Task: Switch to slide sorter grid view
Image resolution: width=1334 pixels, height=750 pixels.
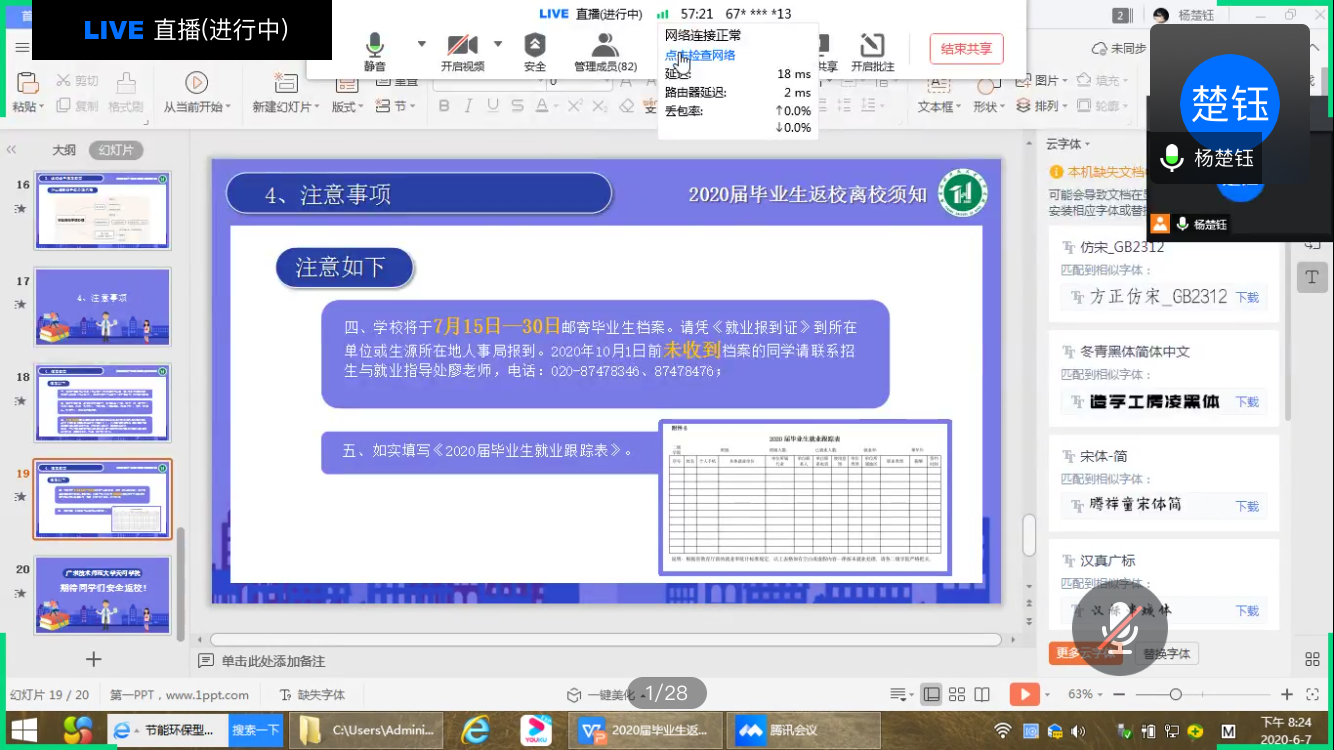Action: point(957,694)
